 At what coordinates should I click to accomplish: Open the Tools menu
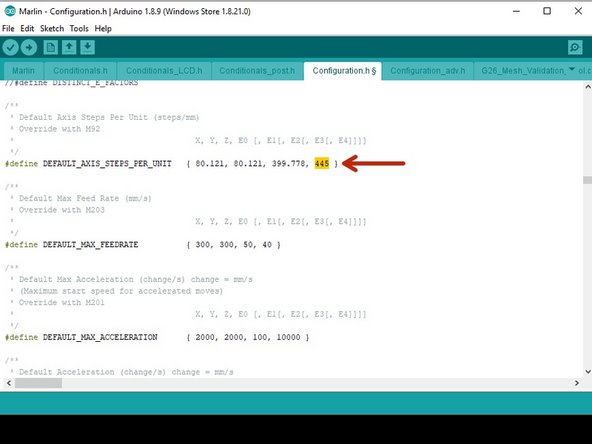point(79,29)
